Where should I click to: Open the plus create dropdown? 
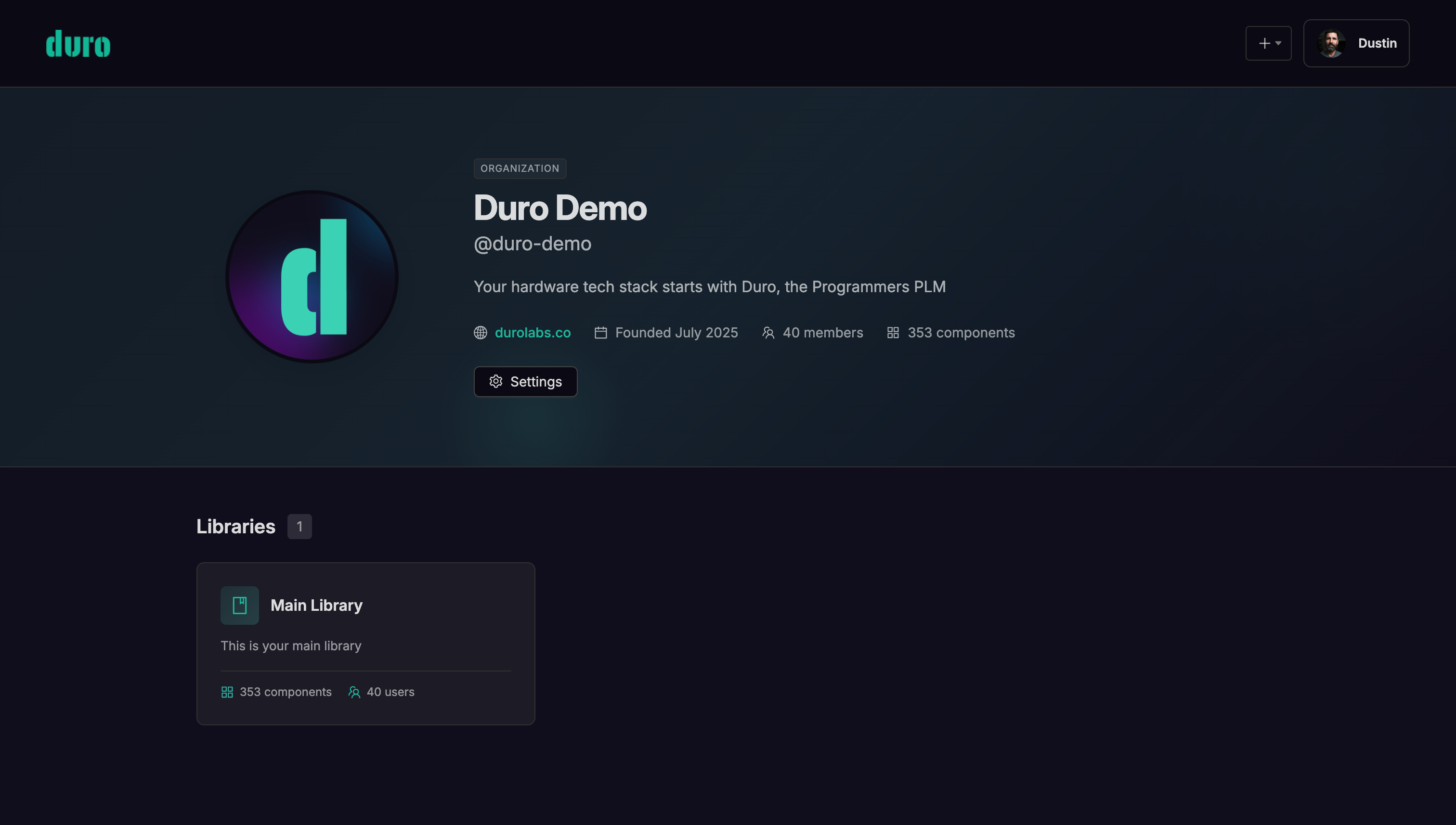(x=1268, y=43)
